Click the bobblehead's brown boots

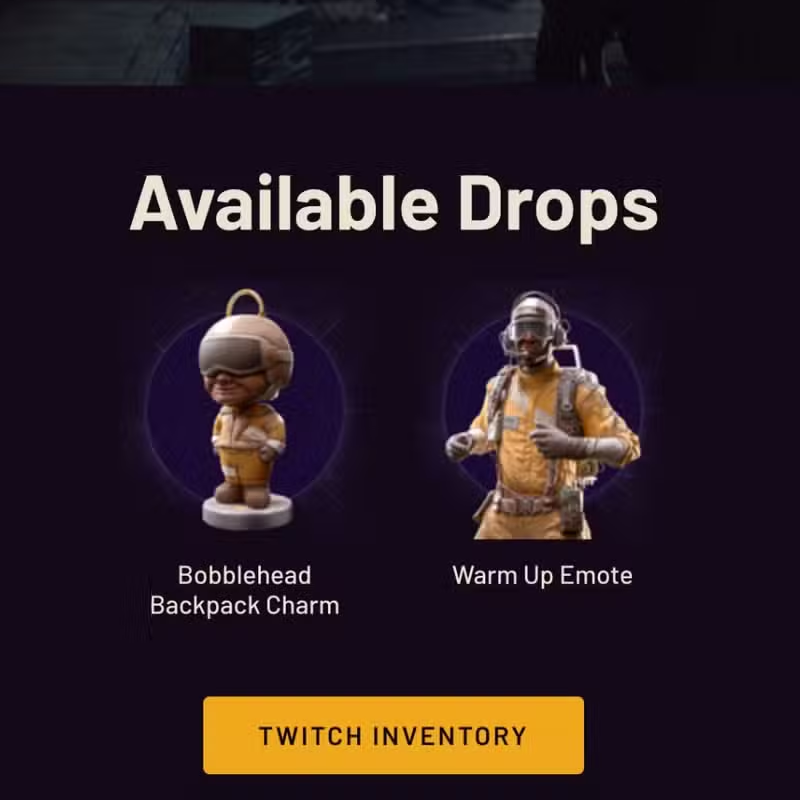(242, 492)
